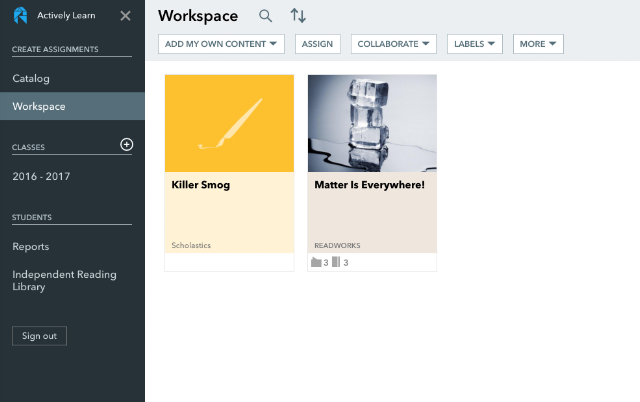Open the Collaborate dropdown
Image resolution: width=640 pixels, height=402 pixels.
393,44
